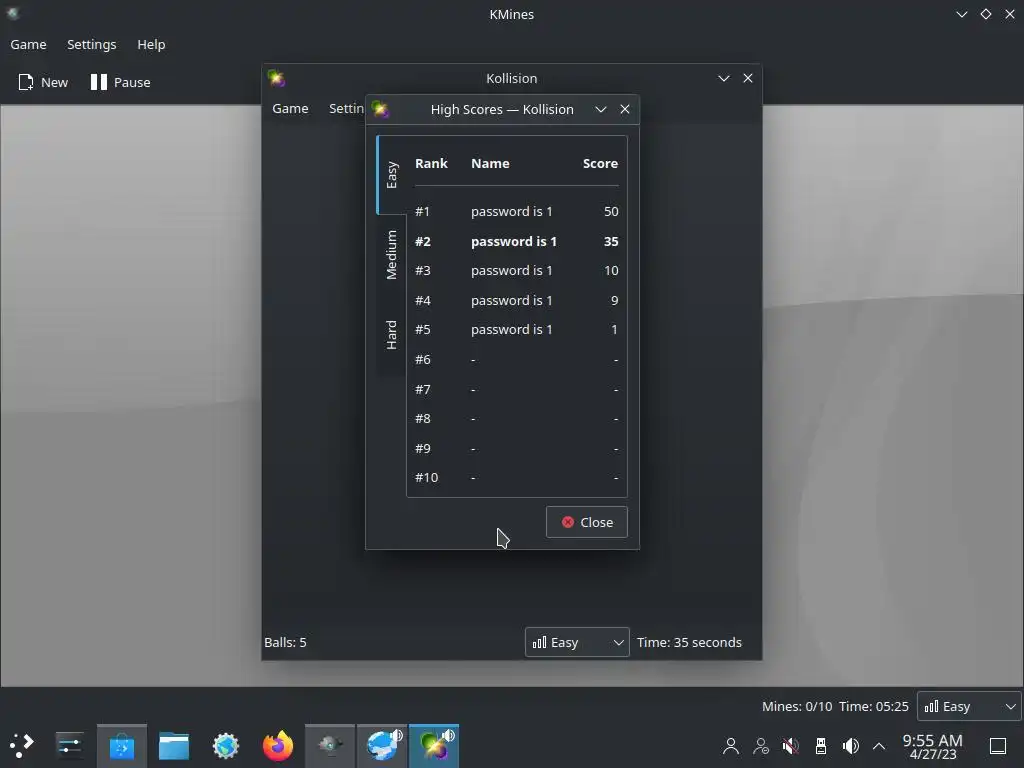Click the empty rank #6 row
The height and width of the screenshot is (768, 1024).
pos(517,359)
